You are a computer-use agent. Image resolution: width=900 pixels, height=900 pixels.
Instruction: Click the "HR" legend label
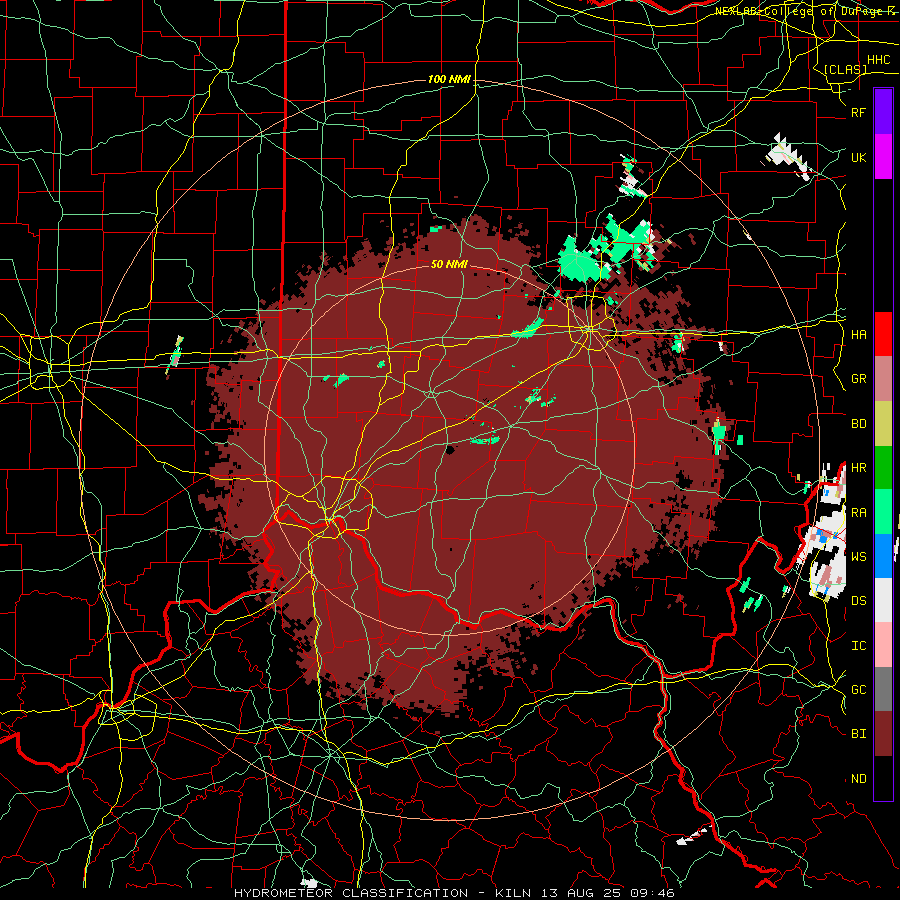tap(858, 468)
